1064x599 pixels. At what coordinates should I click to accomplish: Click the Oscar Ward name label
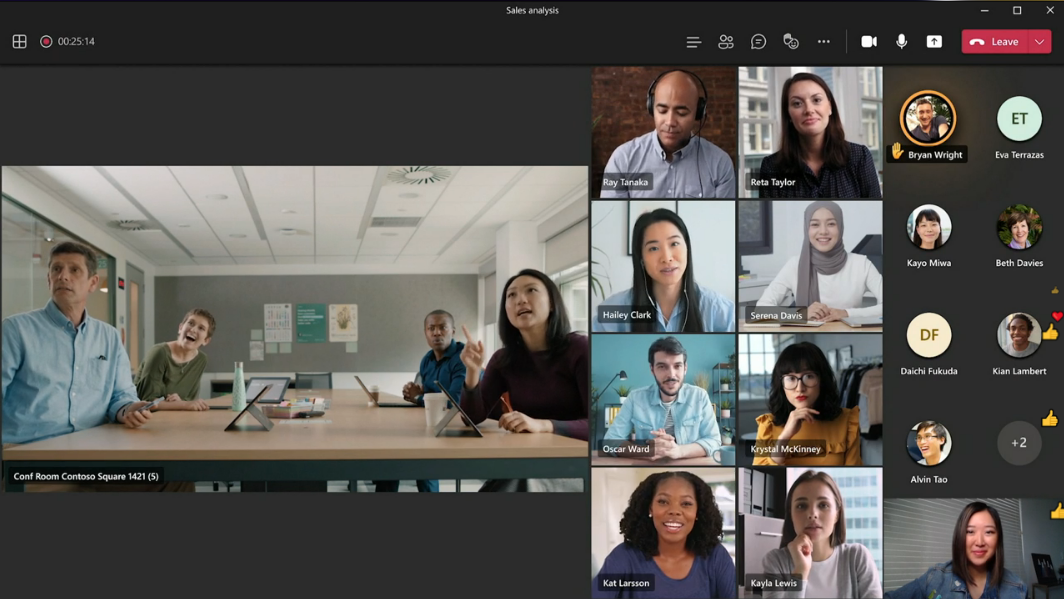pyautogui.click(x=626, y=448)
